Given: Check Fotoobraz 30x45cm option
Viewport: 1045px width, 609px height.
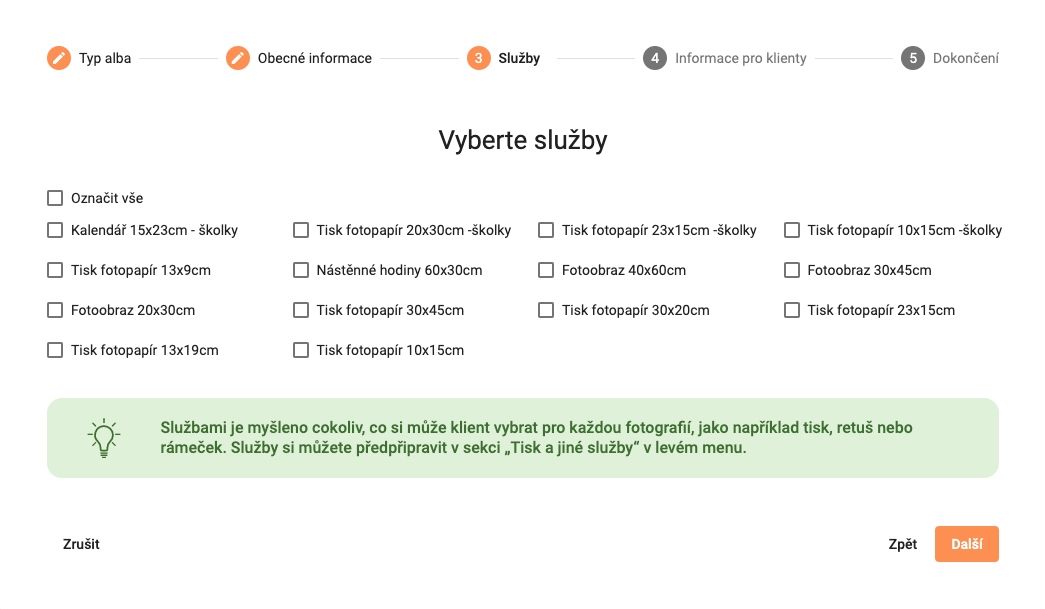Looking at the screenshot, I should pos(792,270).
